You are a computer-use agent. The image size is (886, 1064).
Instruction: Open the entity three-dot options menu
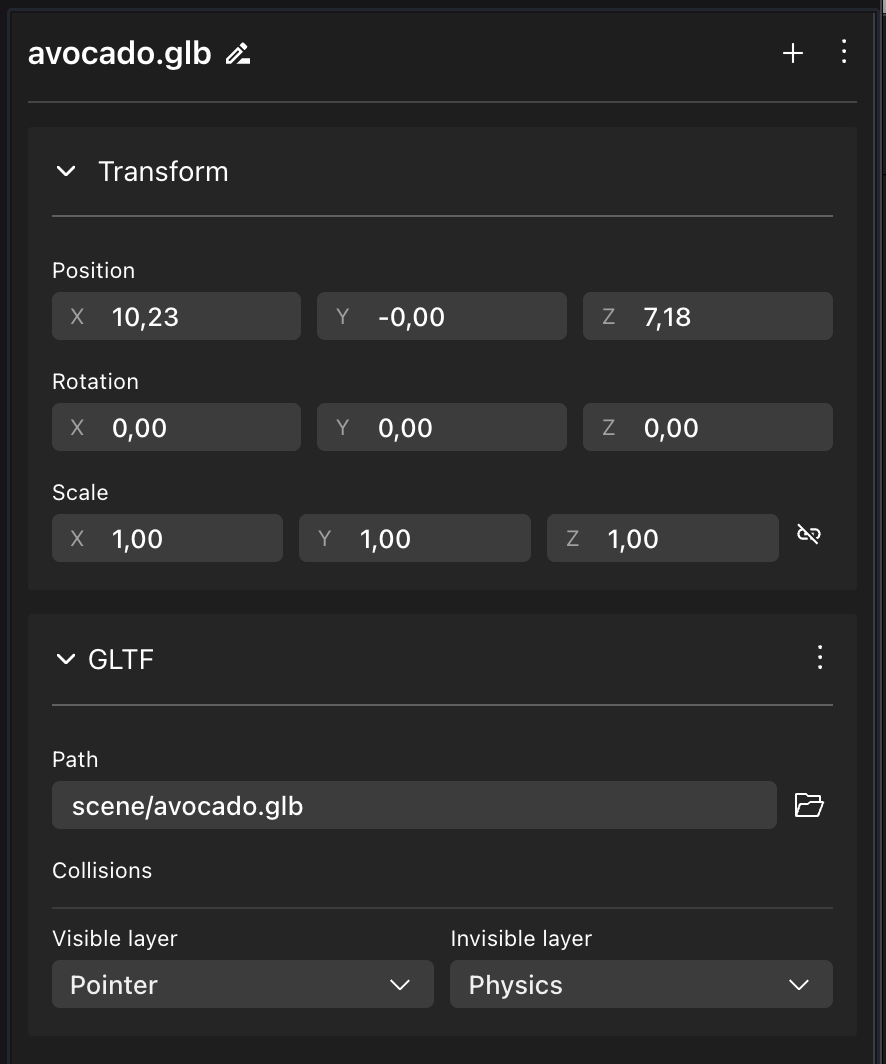pyautogui.click(x=844, y=52)
